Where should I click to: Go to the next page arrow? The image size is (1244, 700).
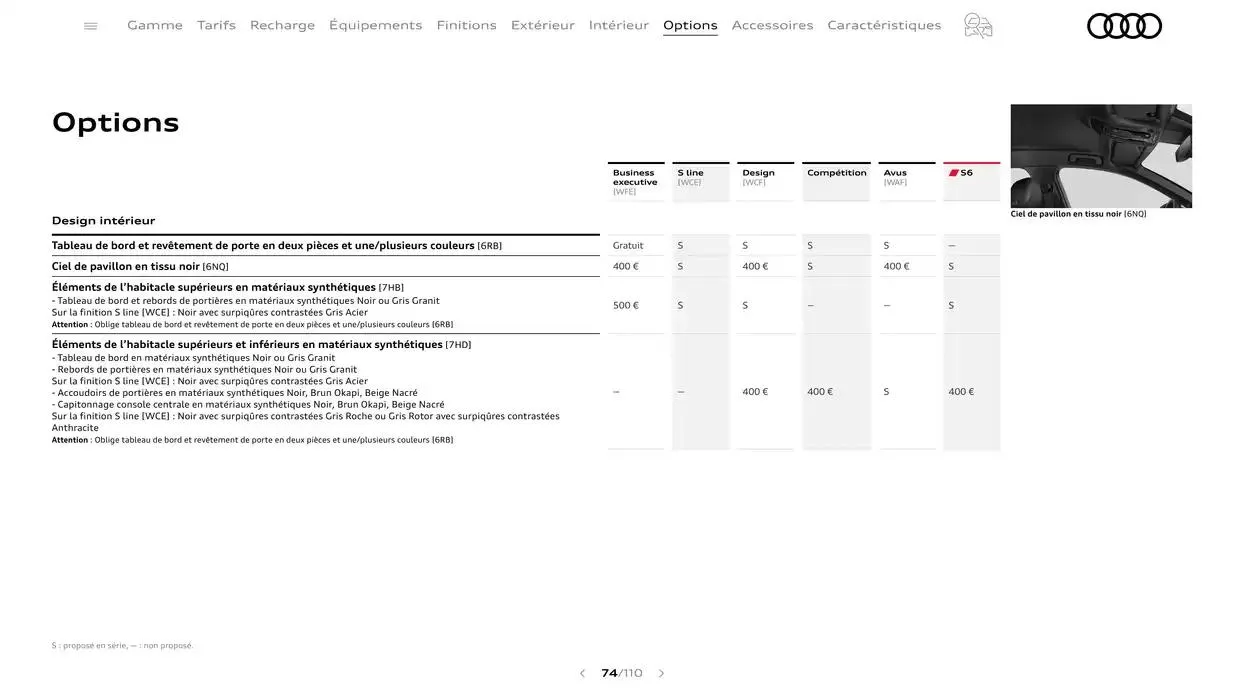pyautogui.click(x=660, y=671)
